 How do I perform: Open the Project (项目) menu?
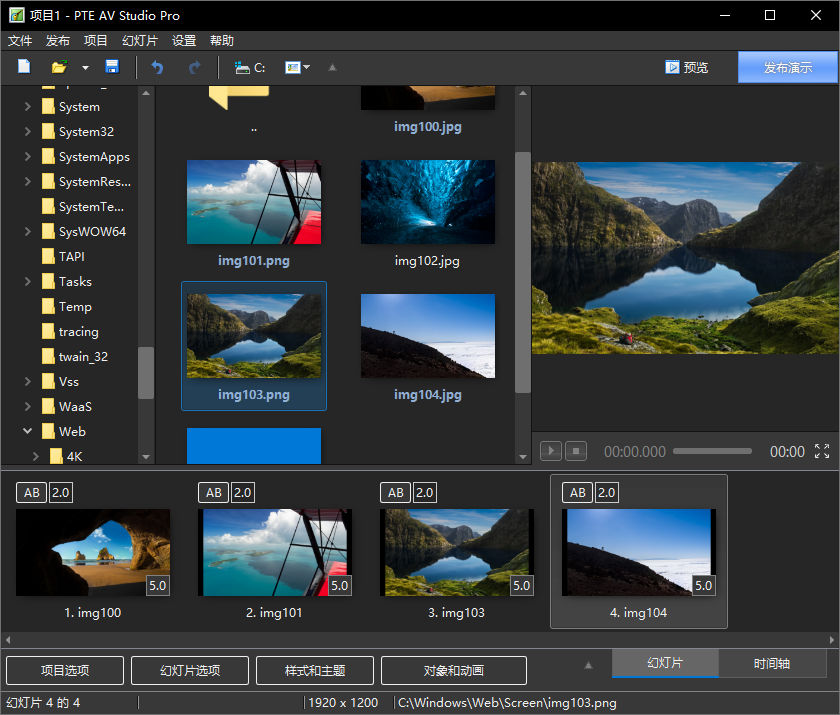click(x=95, y=41)
